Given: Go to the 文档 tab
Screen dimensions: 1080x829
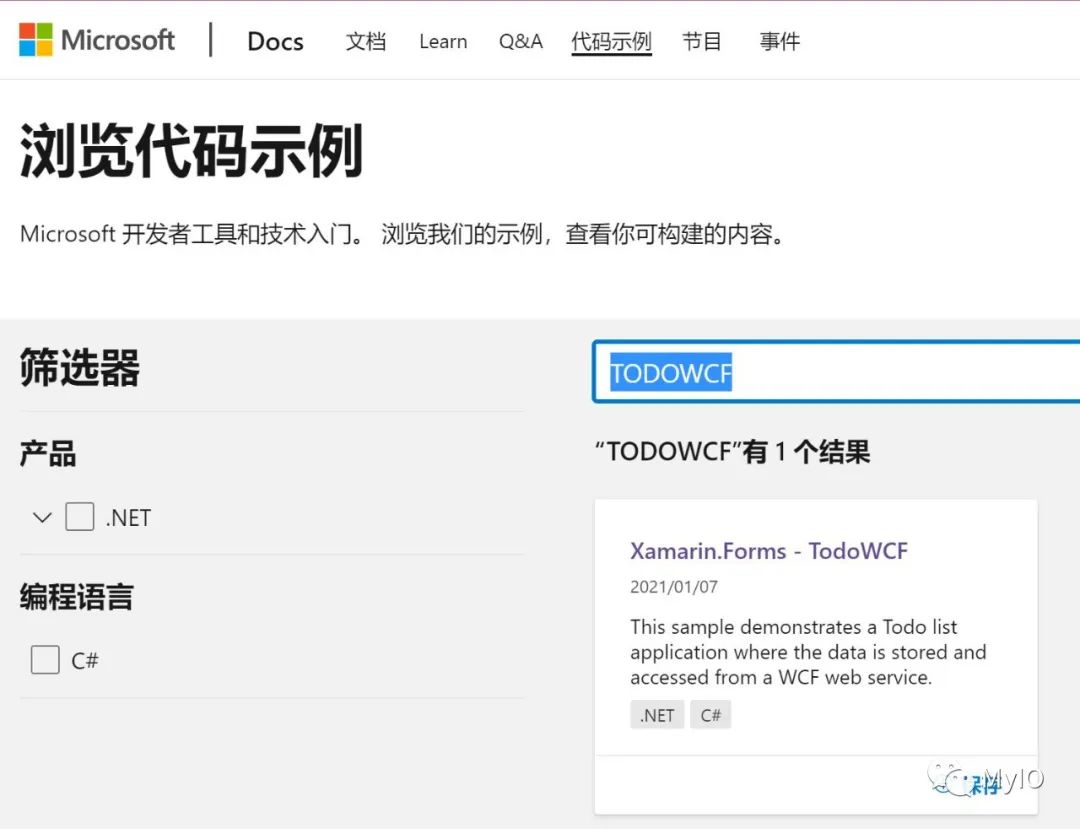Looking at the screenshot, I should 366,41.
